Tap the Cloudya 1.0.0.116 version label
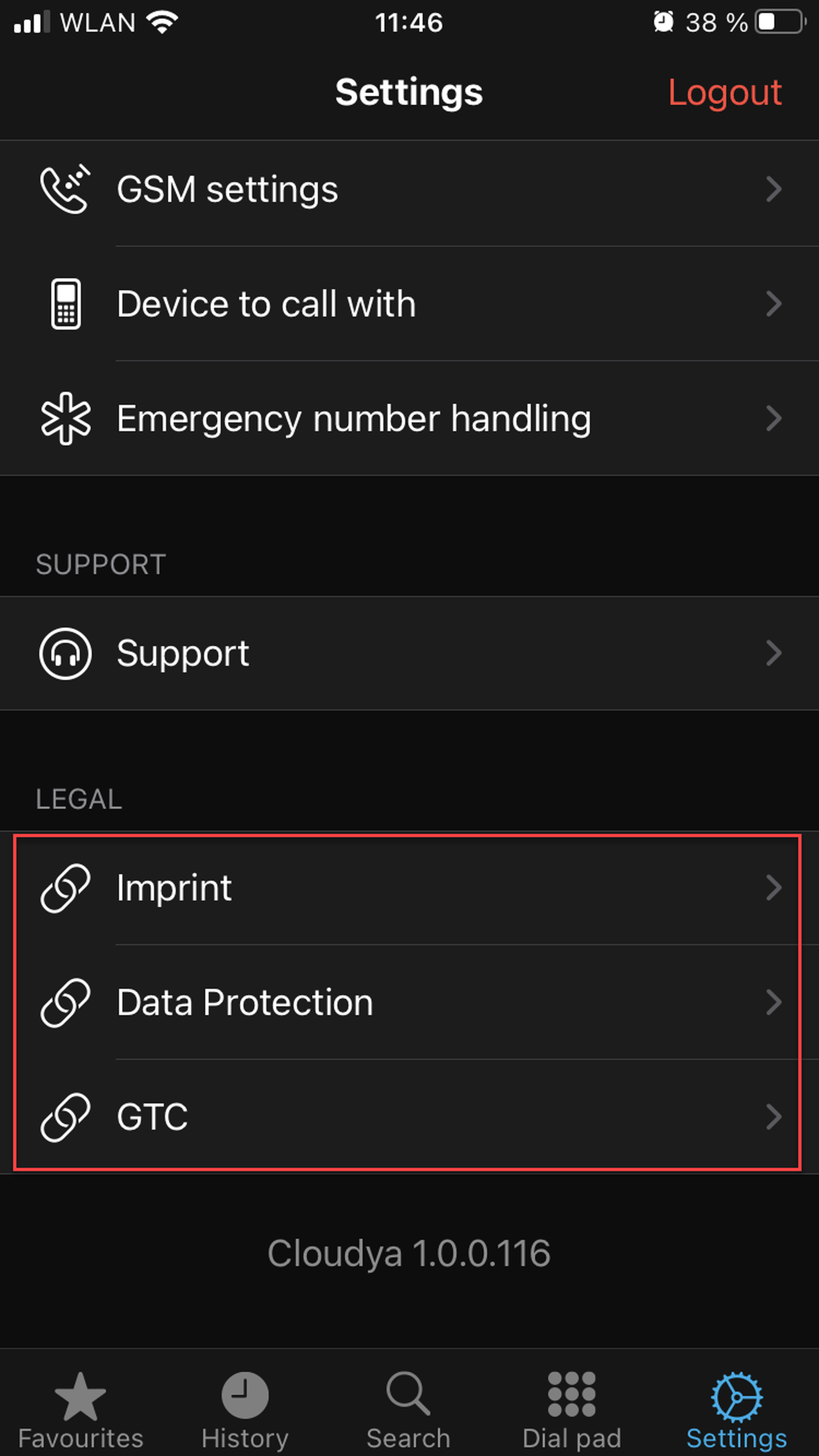 click(408, 1253)
